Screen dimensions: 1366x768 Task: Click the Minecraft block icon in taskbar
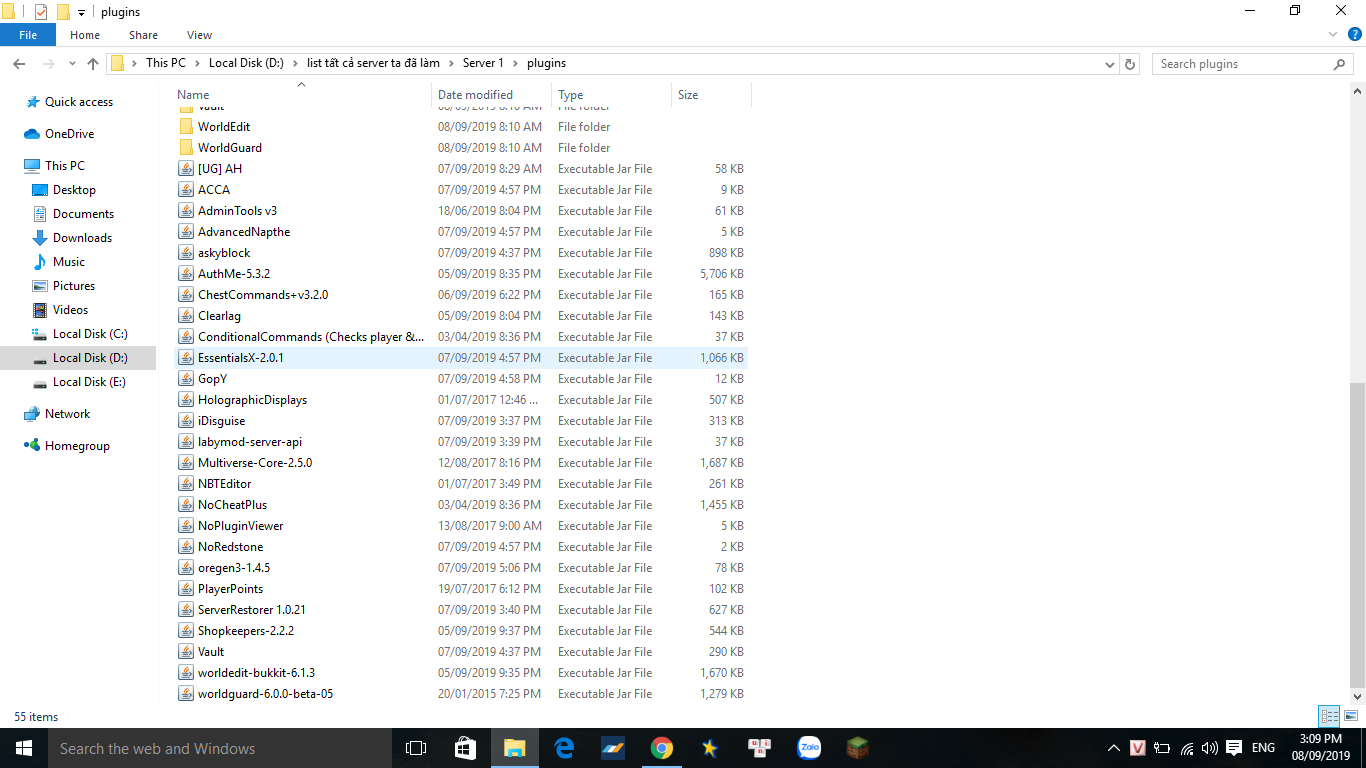coord(857,748)
